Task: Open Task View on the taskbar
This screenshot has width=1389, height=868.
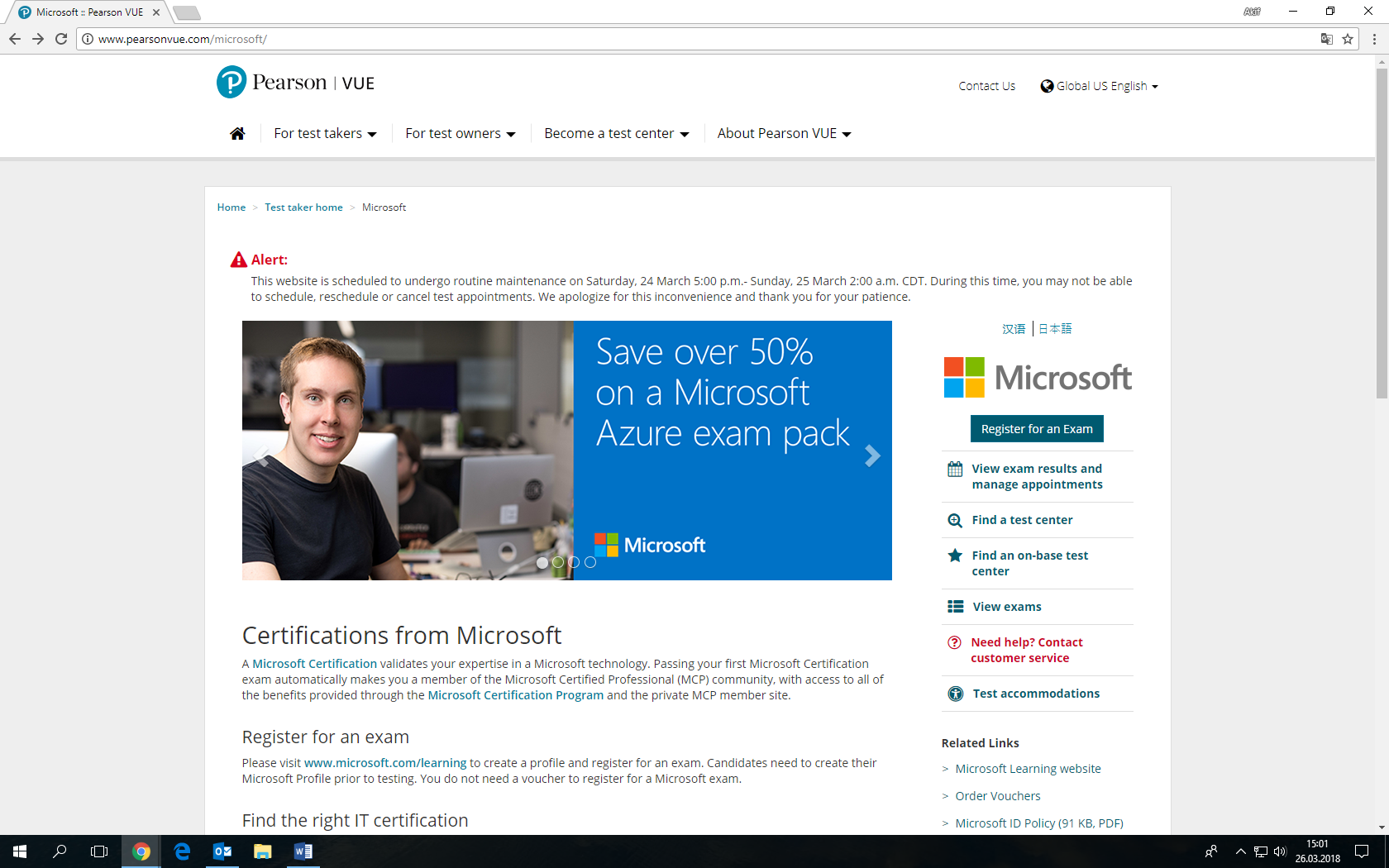Action: [99, 851]
